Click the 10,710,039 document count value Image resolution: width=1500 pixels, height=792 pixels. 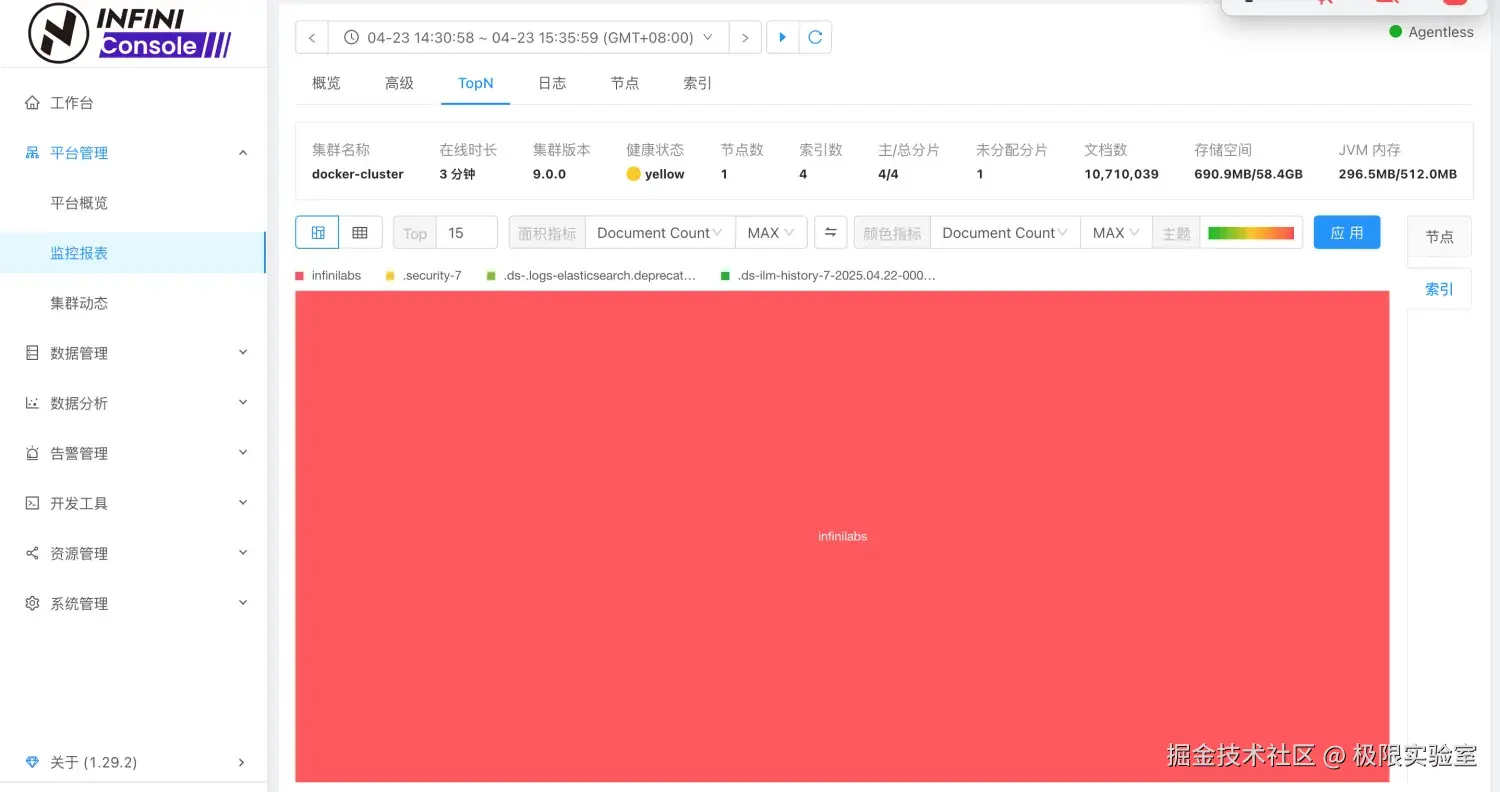click(x=1122, y=174)
